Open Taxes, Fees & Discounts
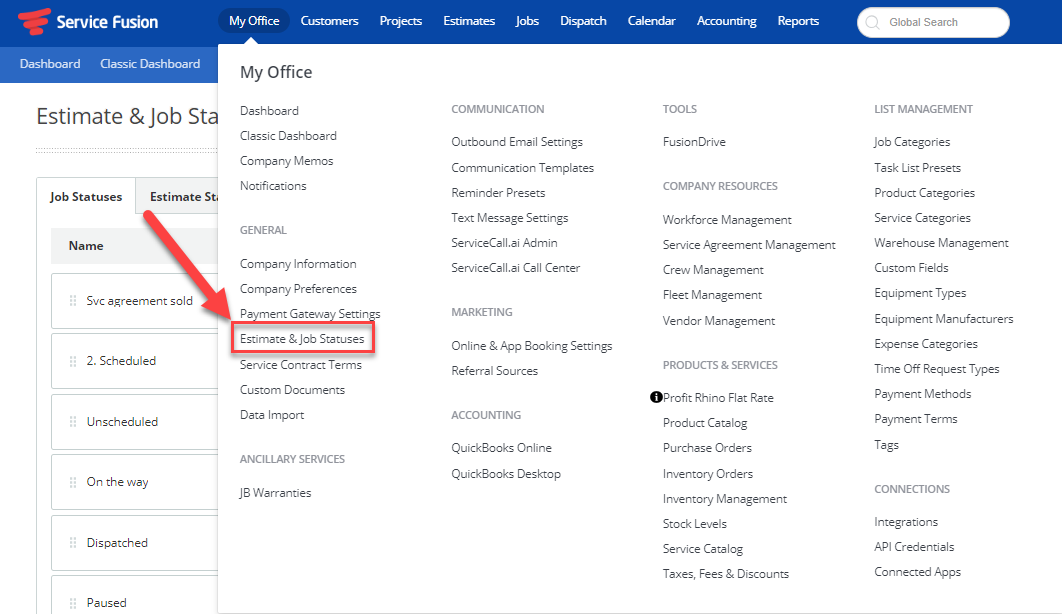 point(725,574)
